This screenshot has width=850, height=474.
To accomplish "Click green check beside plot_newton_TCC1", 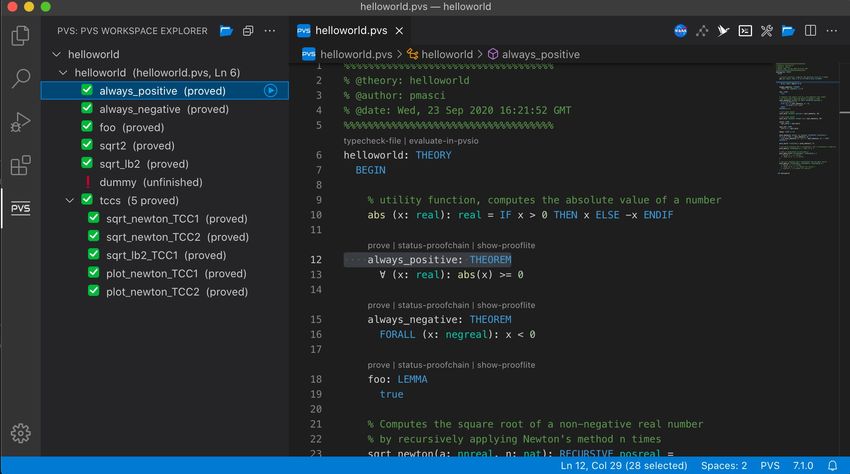I will 93,273.
